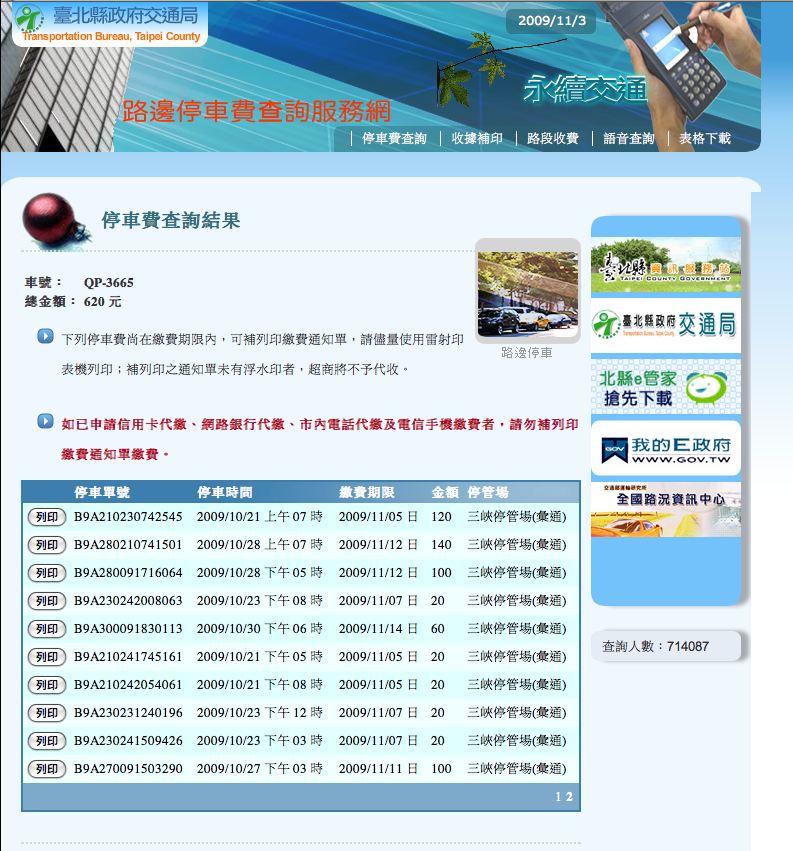Go to results page 1

click(558, 797)
